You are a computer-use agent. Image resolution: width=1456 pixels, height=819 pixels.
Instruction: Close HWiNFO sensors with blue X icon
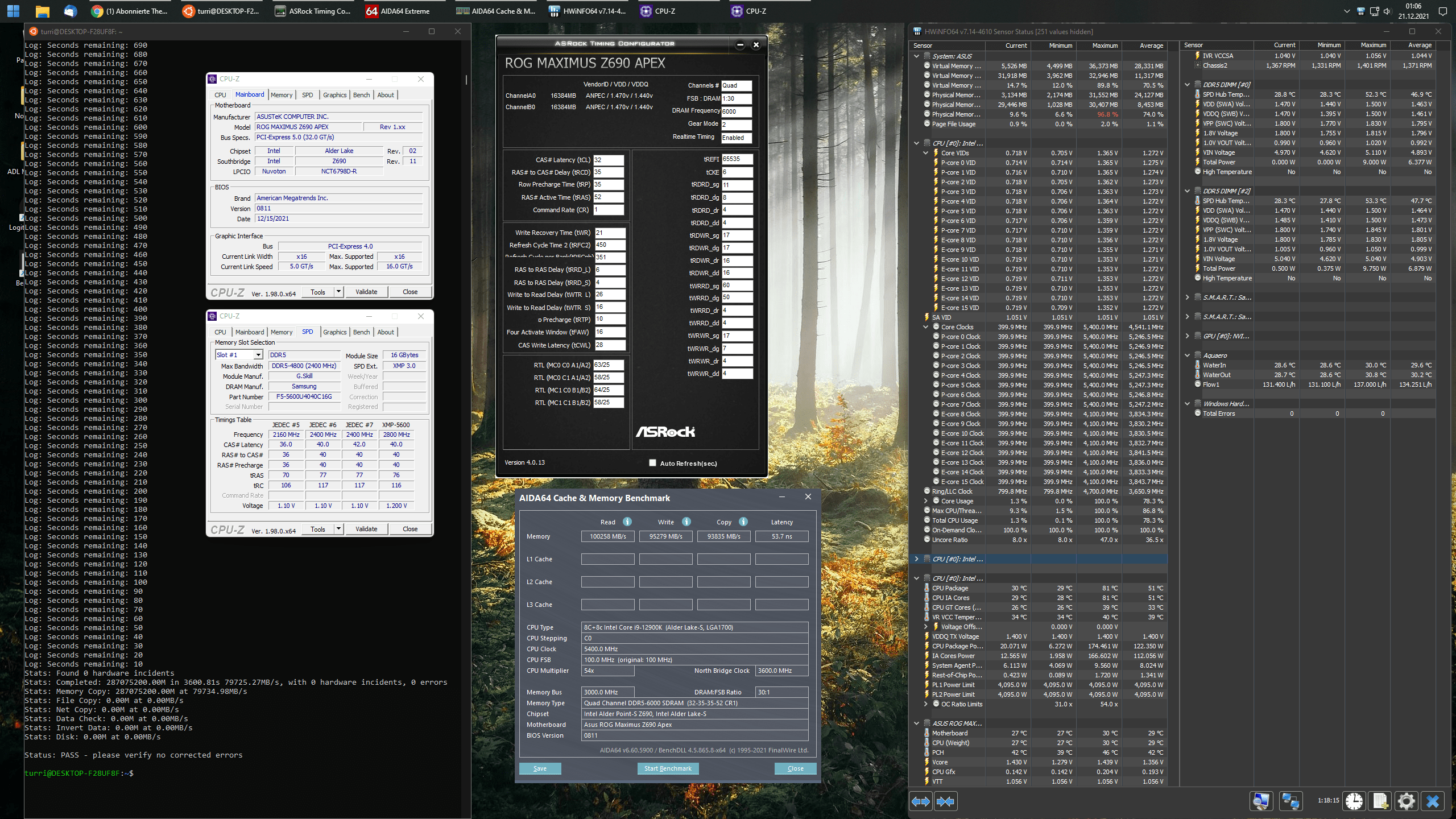(x=1433, y=801)
